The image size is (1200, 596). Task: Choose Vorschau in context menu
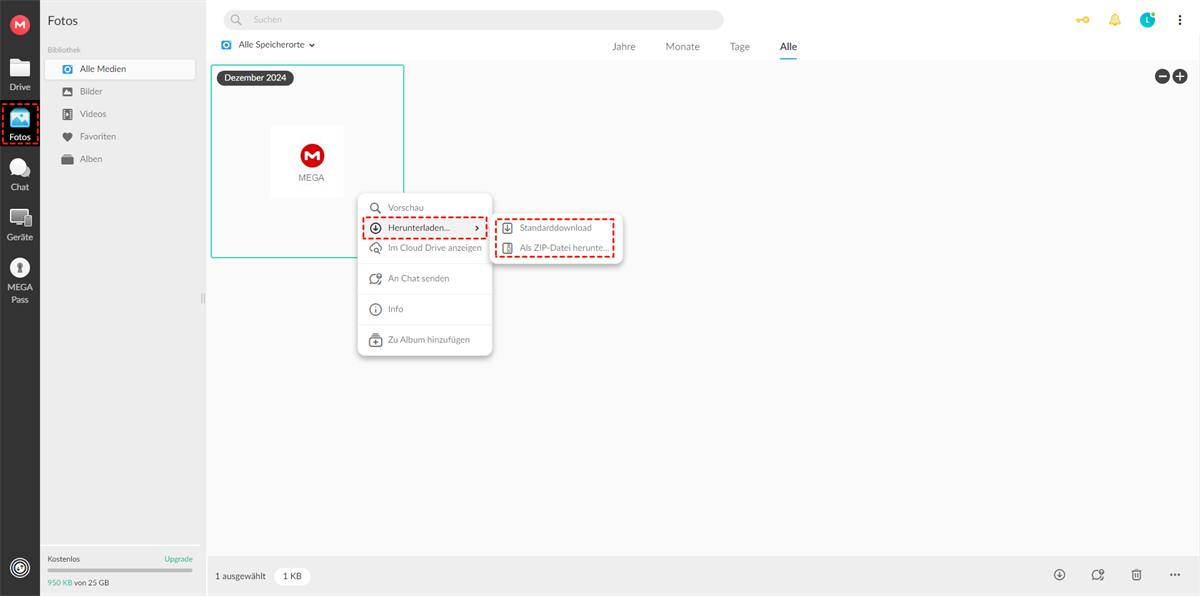tap(425, 207)
